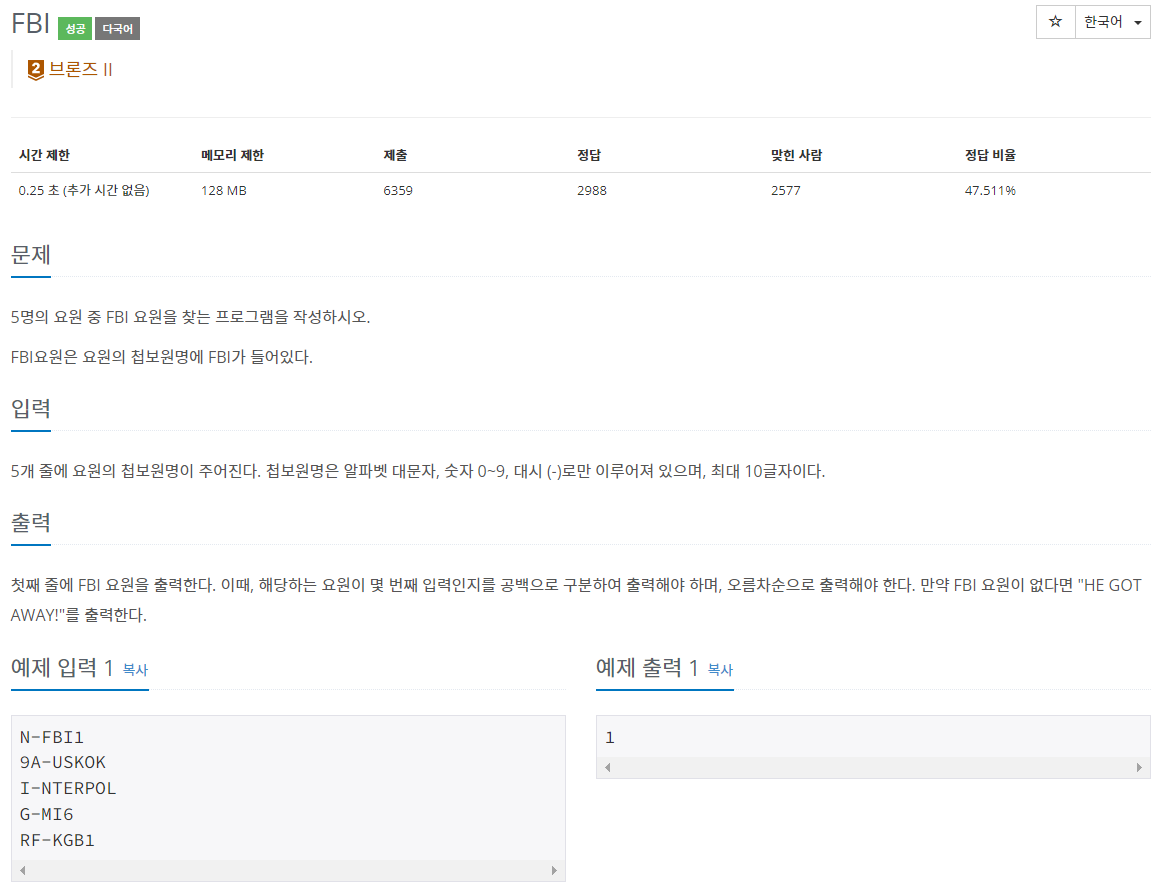This screenshot has height=889, width=1165.
Task: Click the 128 MB memory value
Action: pyautogui.click(x=224, y=191)
